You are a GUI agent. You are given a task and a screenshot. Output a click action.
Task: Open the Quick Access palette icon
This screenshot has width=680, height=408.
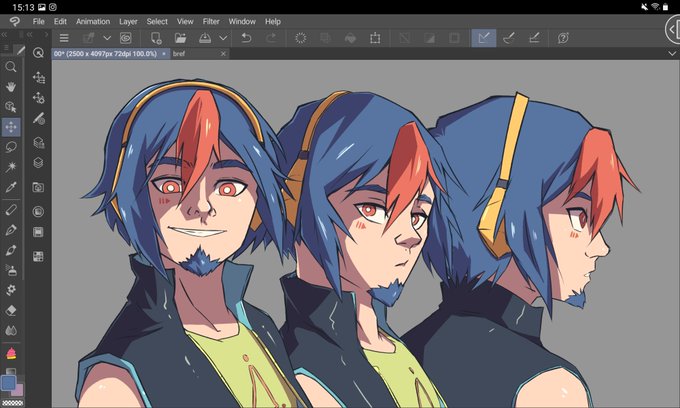(x=38, y=53)
